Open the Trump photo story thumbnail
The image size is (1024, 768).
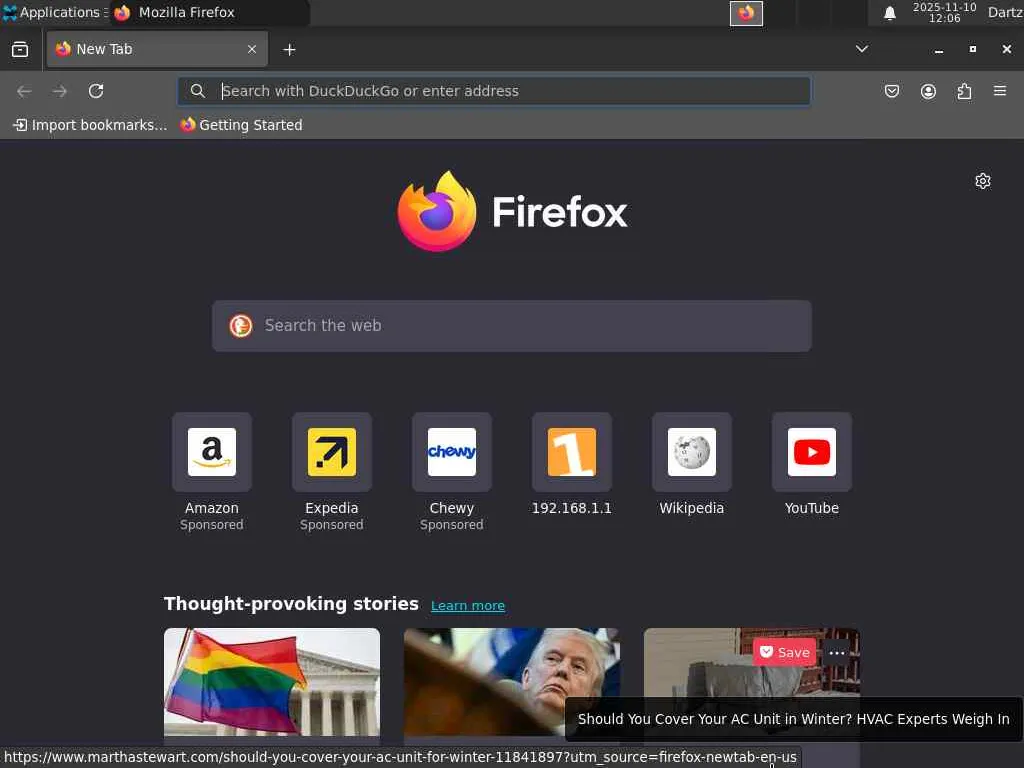pos(512,682)
